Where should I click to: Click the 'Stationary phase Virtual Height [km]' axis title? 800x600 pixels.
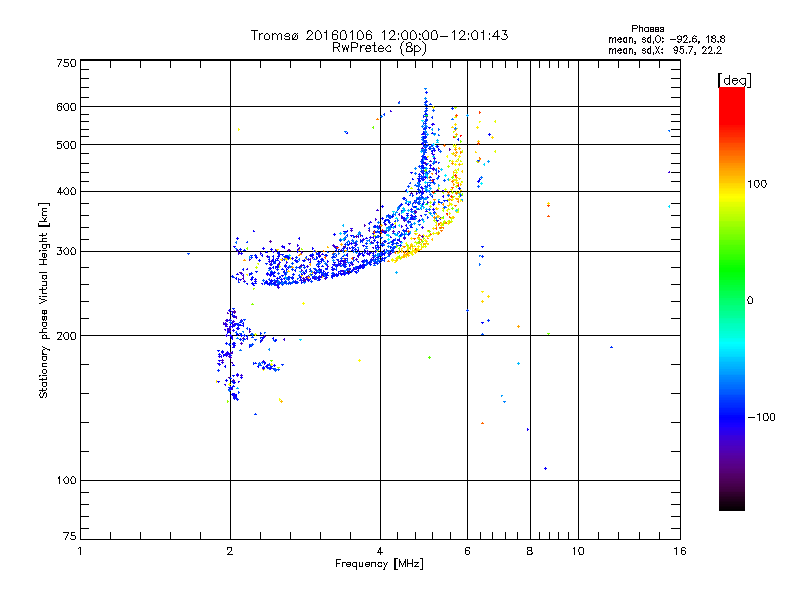point(43,300)
